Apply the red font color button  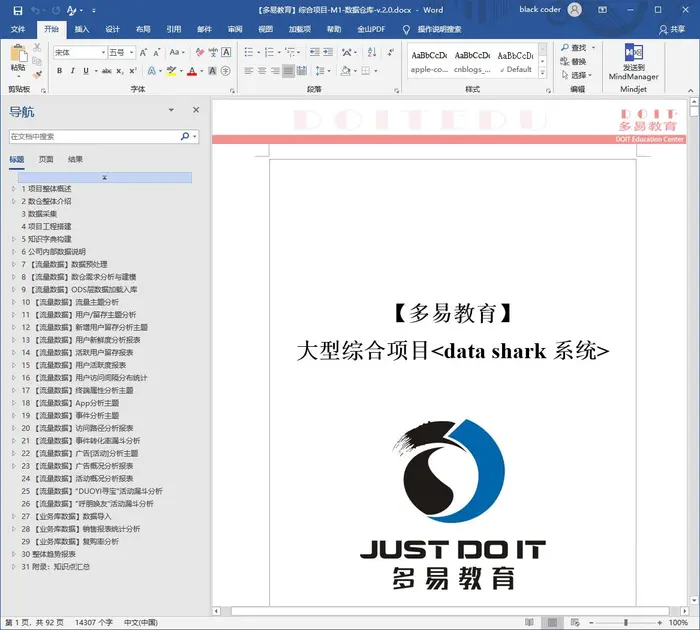point(192,71)
